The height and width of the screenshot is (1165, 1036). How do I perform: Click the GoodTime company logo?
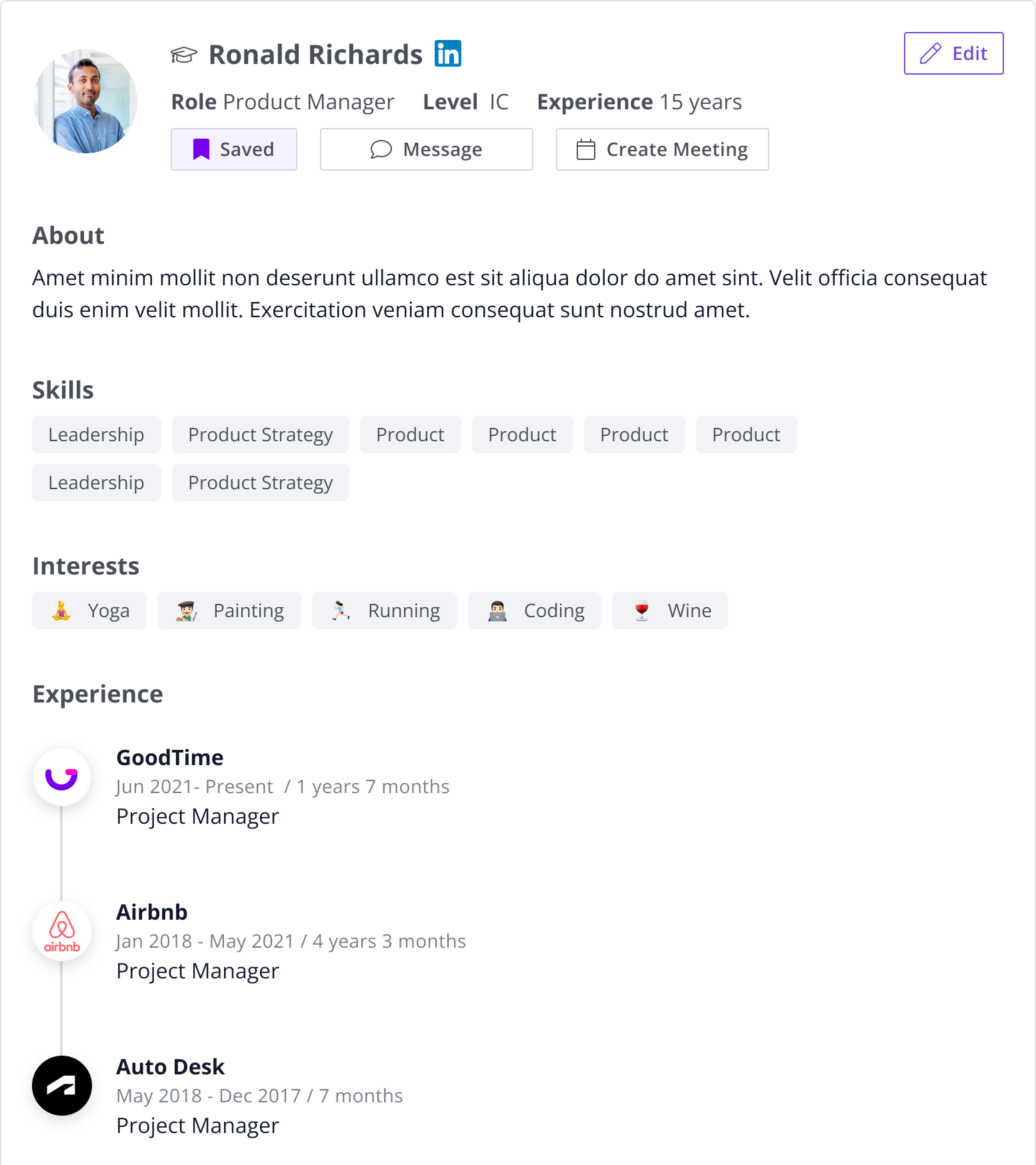[x=62, y=777]
